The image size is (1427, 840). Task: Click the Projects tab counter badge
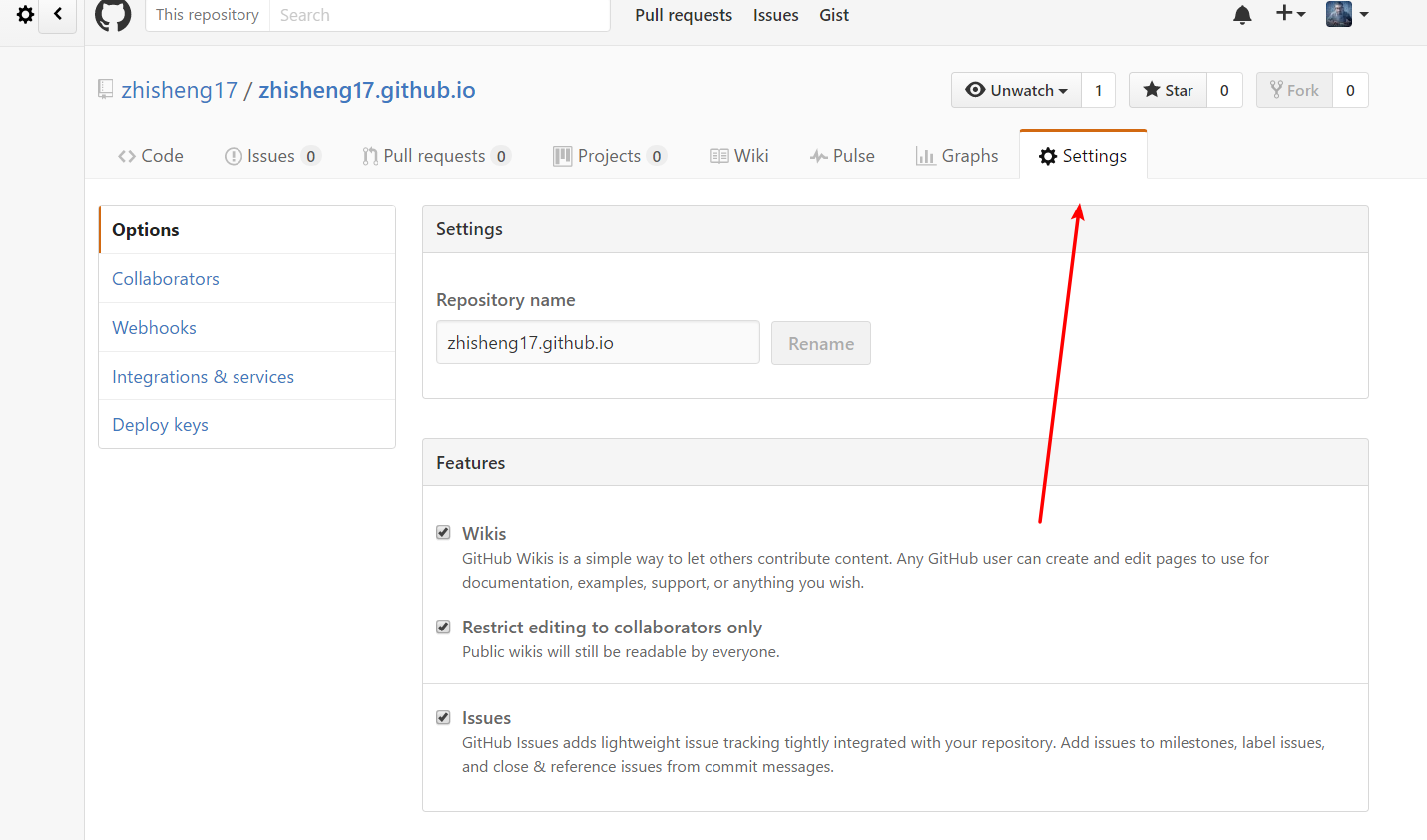tap(657, 156)
